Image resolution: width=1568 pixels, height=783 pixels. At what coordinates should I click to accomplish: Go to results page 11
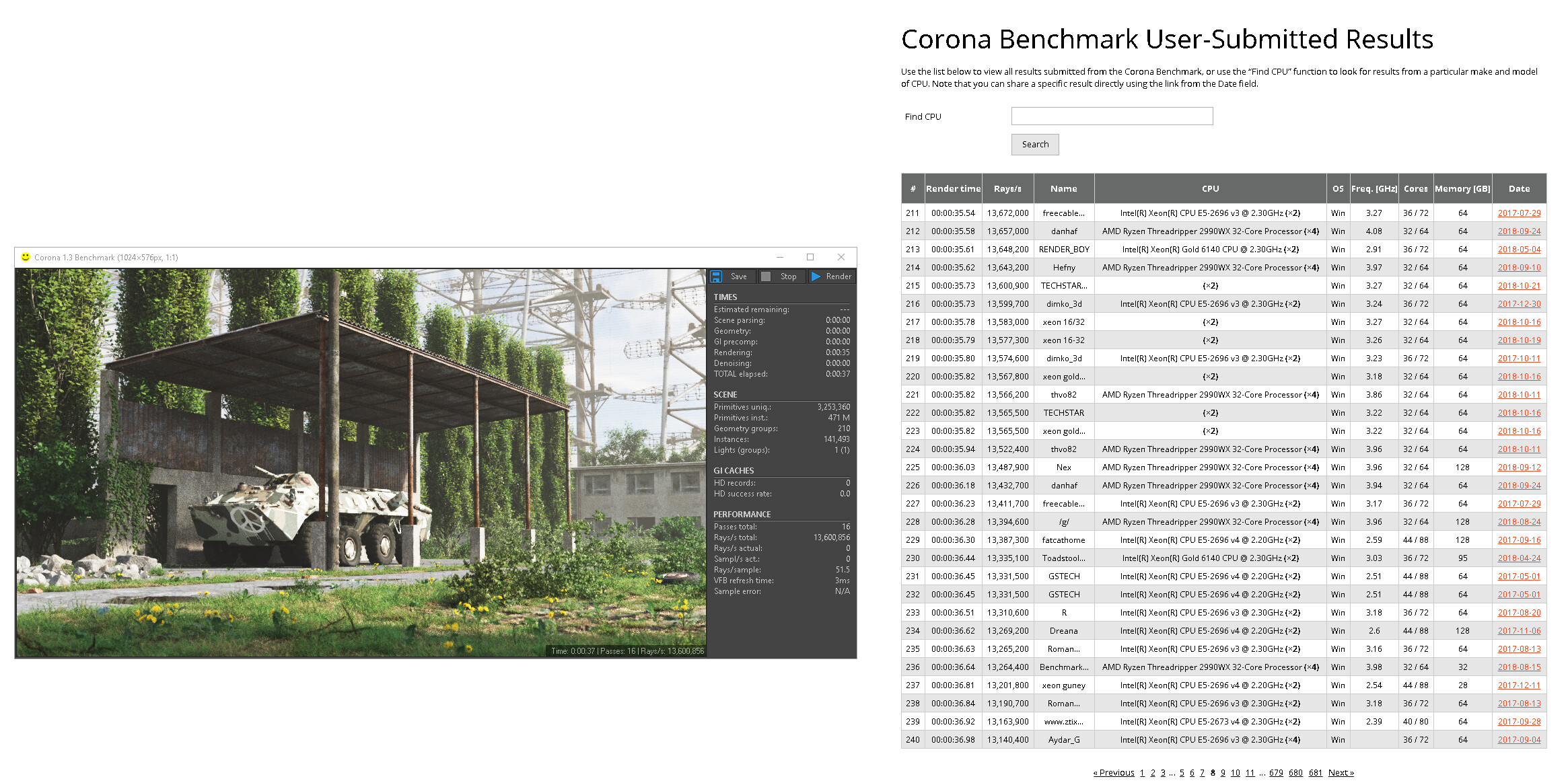click(1250, 772)
